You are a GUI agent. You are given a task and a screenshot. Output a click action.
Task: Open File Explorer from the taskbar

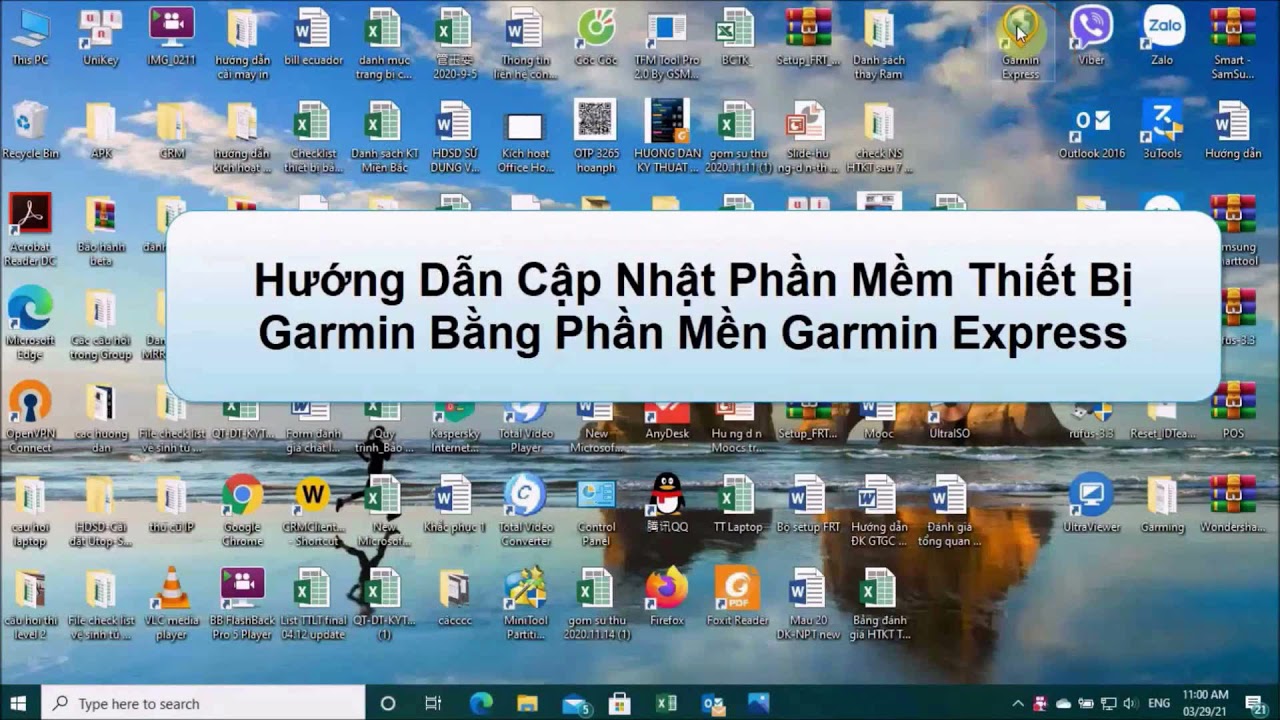(x=527, y=703)
